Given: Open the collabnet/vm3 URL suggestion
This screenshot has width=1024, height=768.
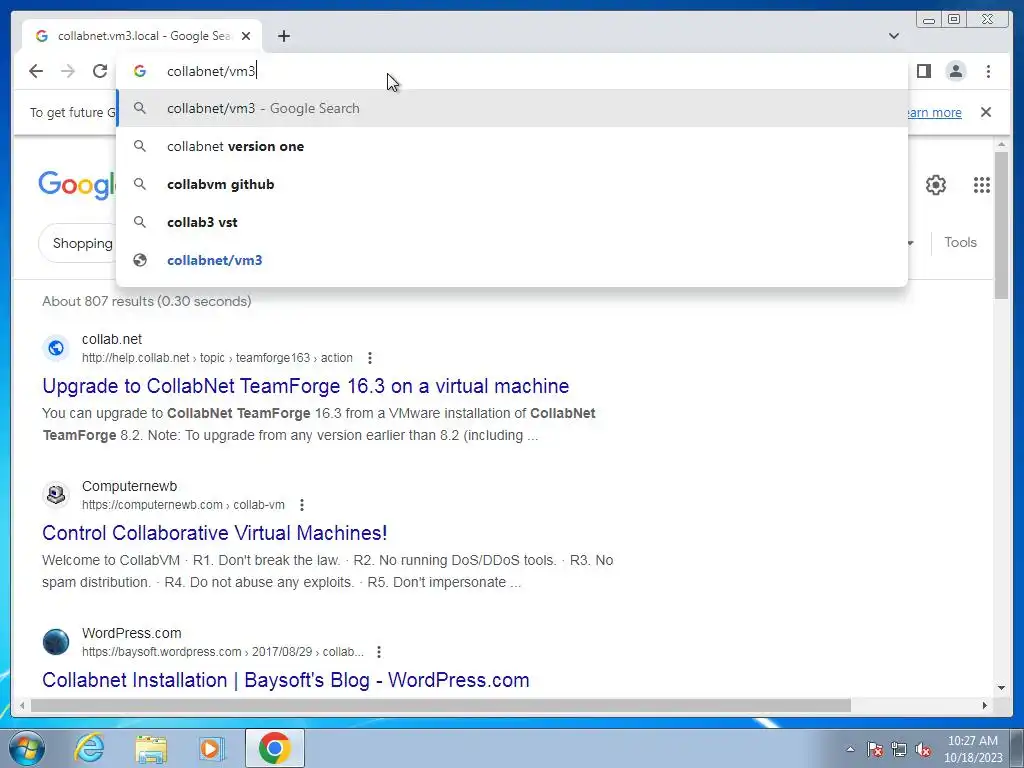Looking at the screenshot, I should 512,260.
